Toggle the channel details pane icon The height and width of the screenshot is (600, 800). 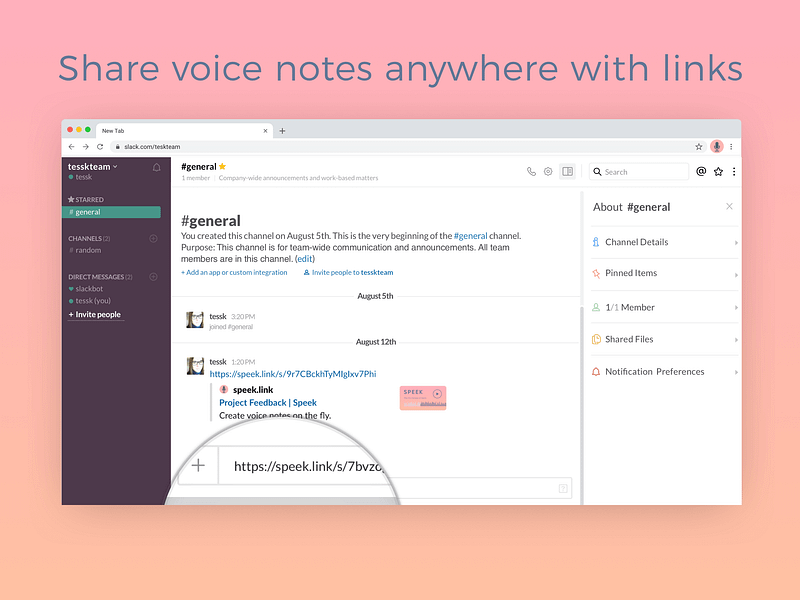click(567, 172)
